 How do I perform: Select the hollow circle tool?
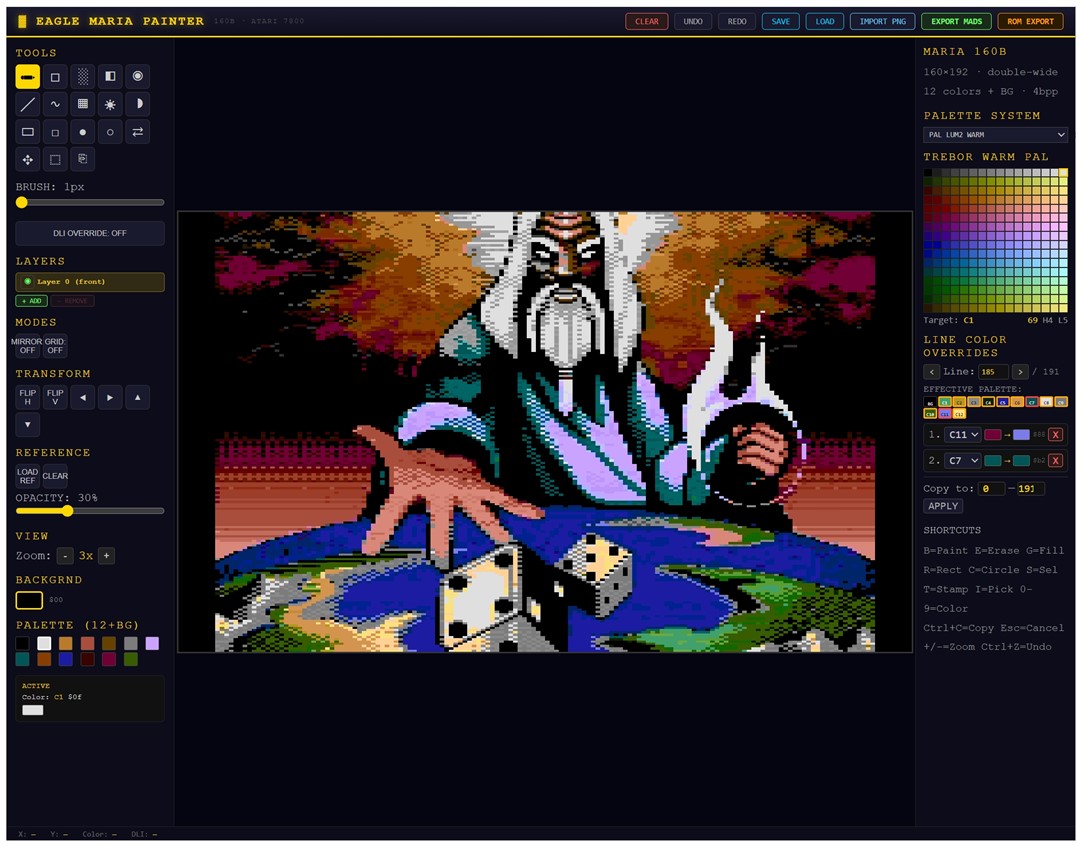click(x=110, y=131)
